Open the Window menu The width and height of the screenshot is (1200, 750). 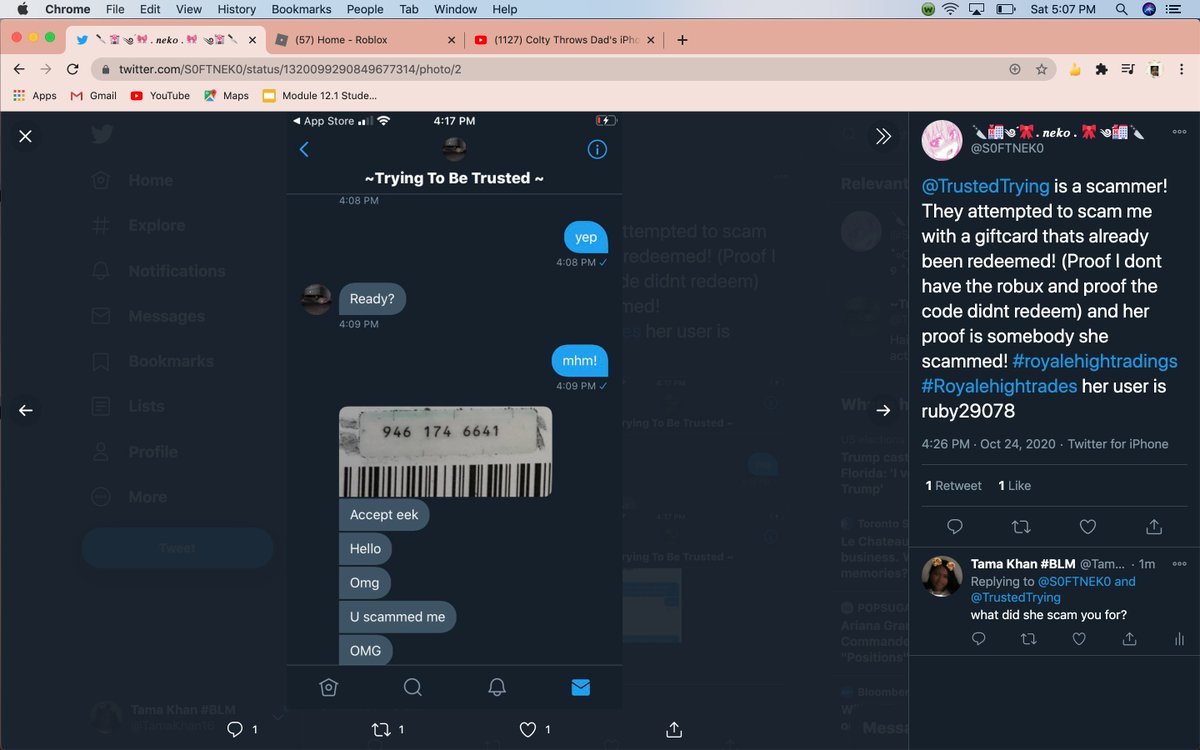tap(455, 9)
